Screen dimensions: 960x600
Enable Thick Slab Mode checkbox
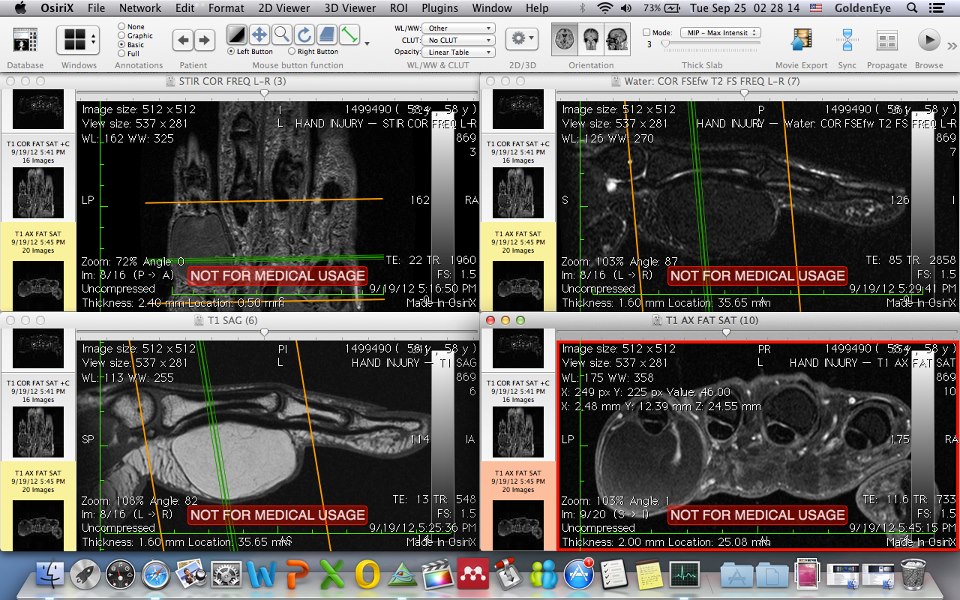click(645, 31)
